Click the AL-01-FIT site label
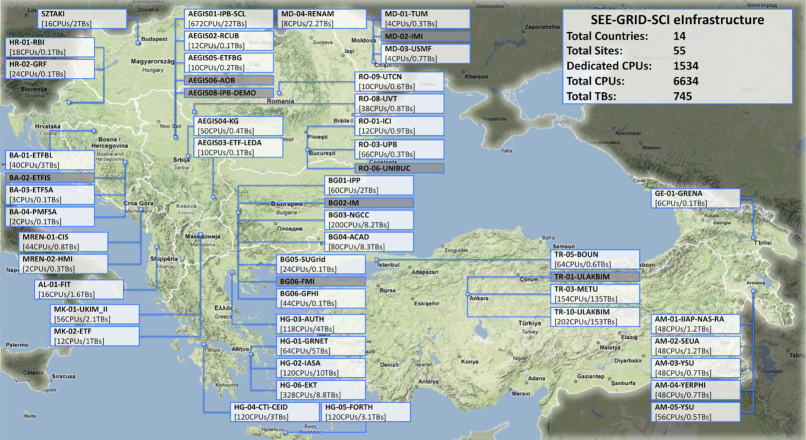The width and height of the screenshot is (806, 440). (x=80, y=289)
